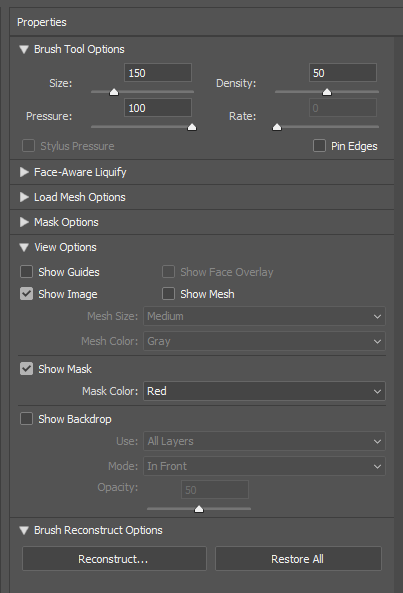Open the backdrop Use dropdown
This screenshot has height=593, width=403.
pos(264,441)
